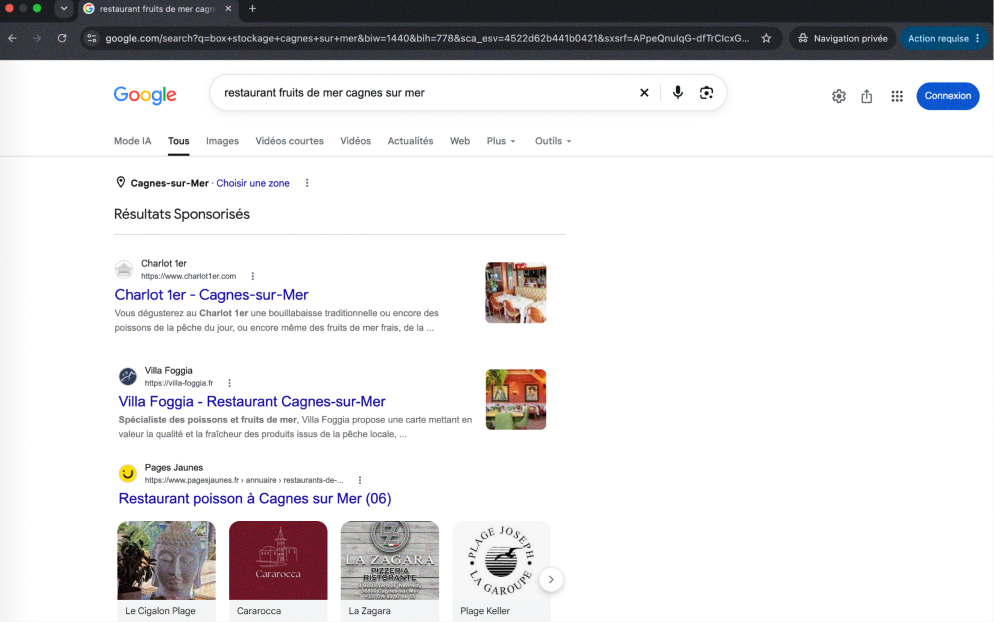Click the location pin icon
The image size is (994, 622).
(120, 183)
